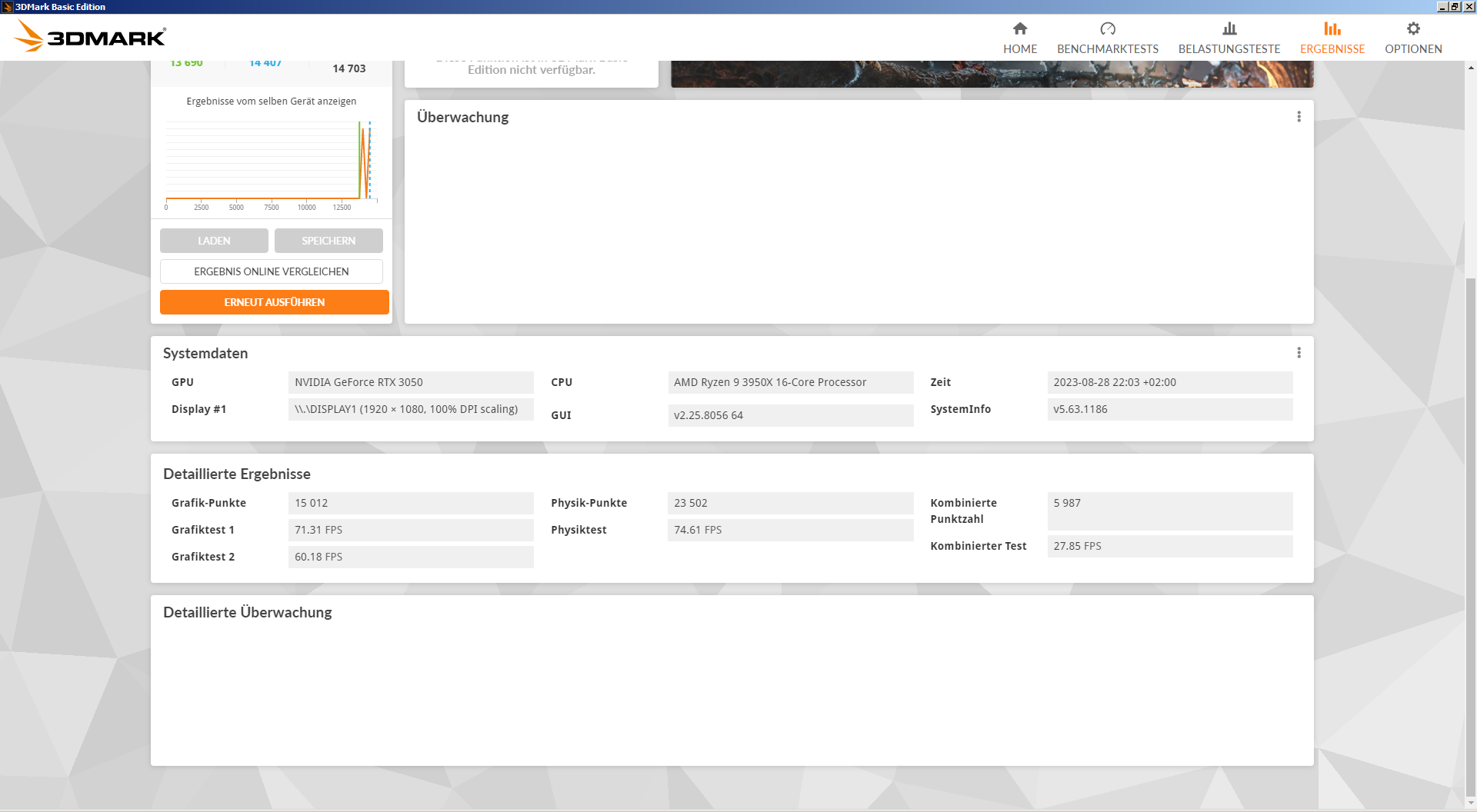Click the Benchmarktests gauge icon
The width and height of the screenshot is (1477, 812).
[x=1108, y=28]
